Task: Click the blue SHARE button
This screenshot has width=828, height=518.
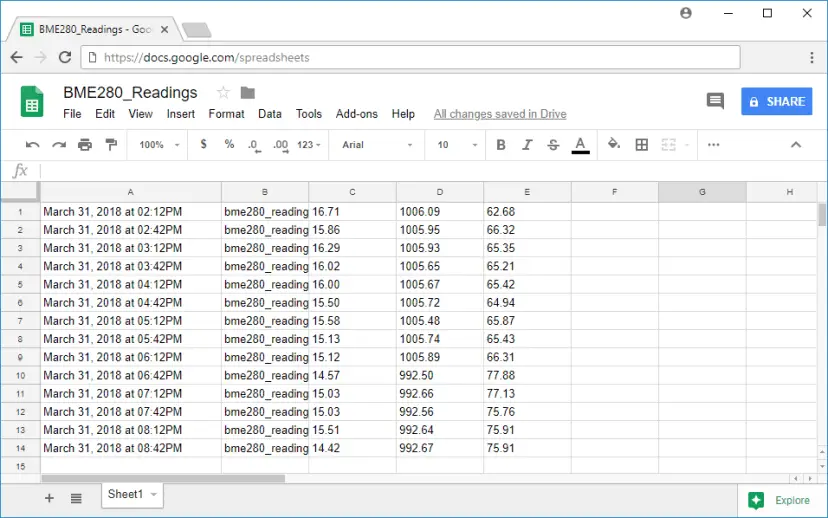Action: [776, 101]
